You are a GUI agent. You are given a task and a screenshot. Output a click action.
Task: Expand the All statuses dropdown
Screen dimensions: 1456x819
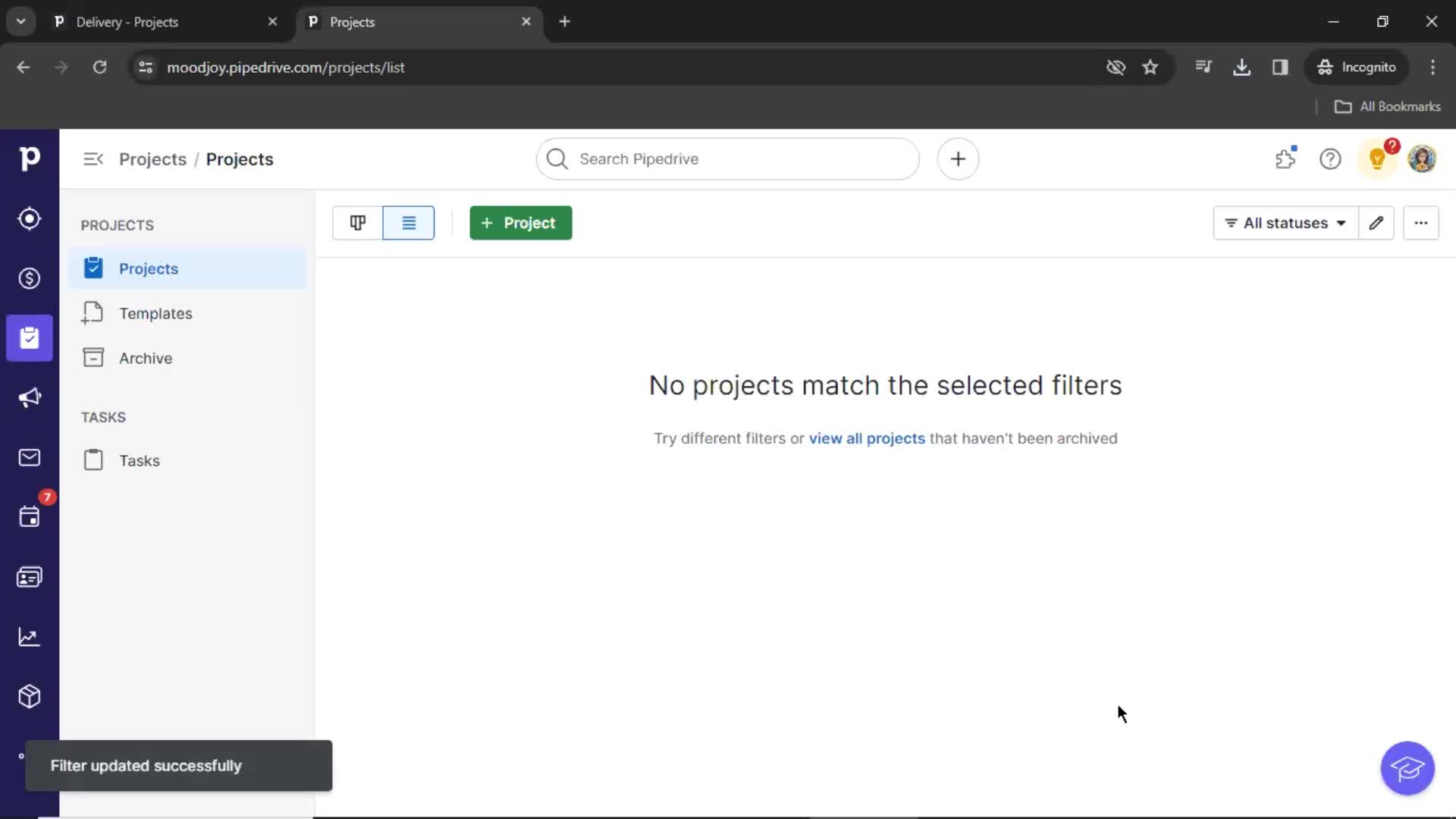[x=1285, y=222]
